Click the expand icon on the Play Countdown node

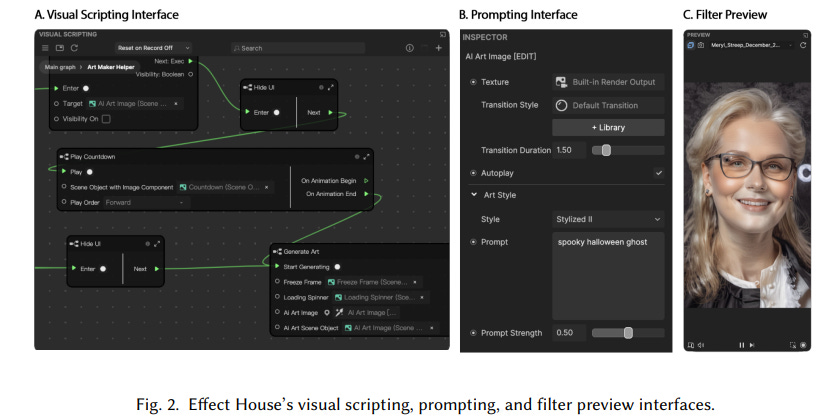(366, 157)
